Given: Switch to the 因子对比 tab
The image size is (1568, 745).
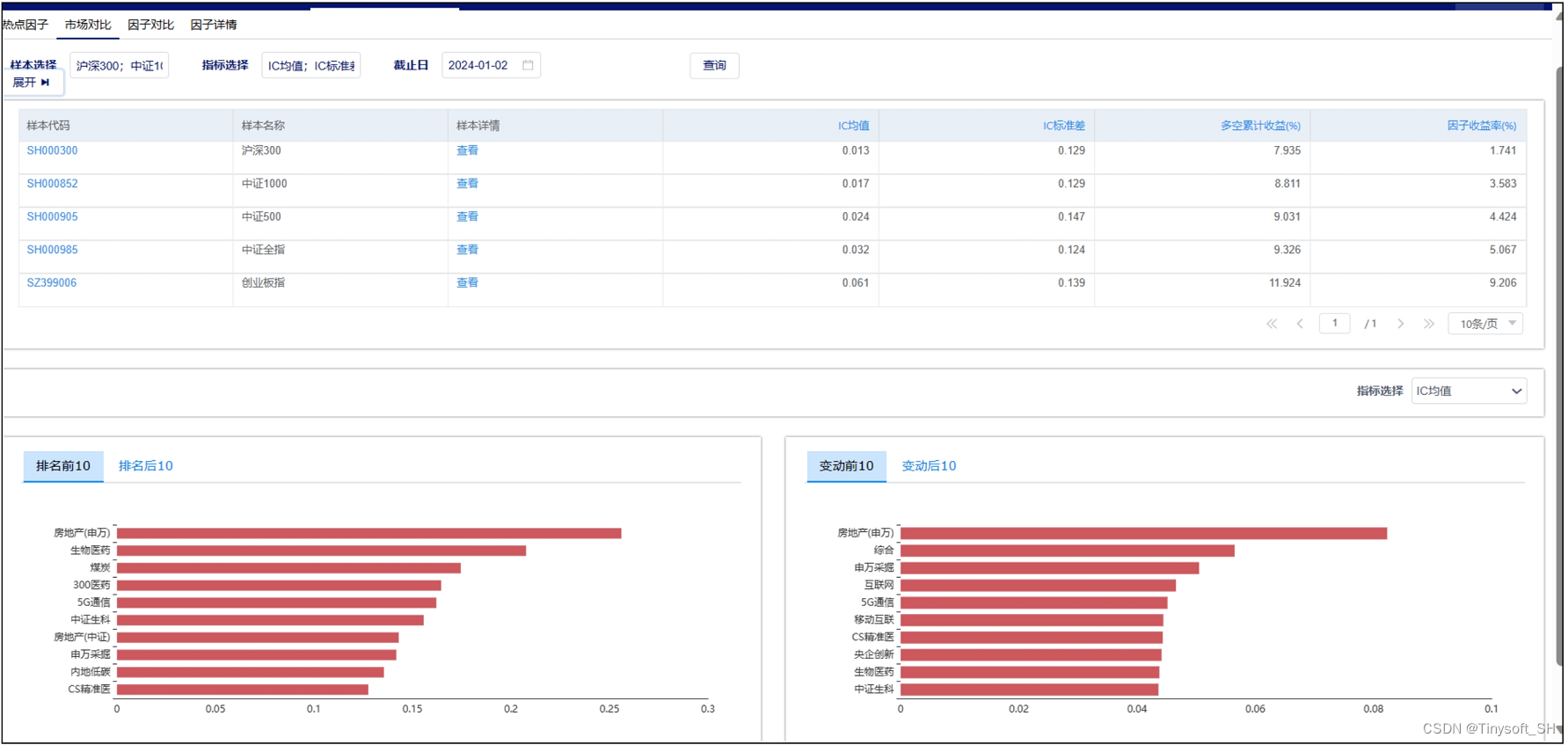Looking at the screenshot, I should pyautogui.click(x=150, y=25).
